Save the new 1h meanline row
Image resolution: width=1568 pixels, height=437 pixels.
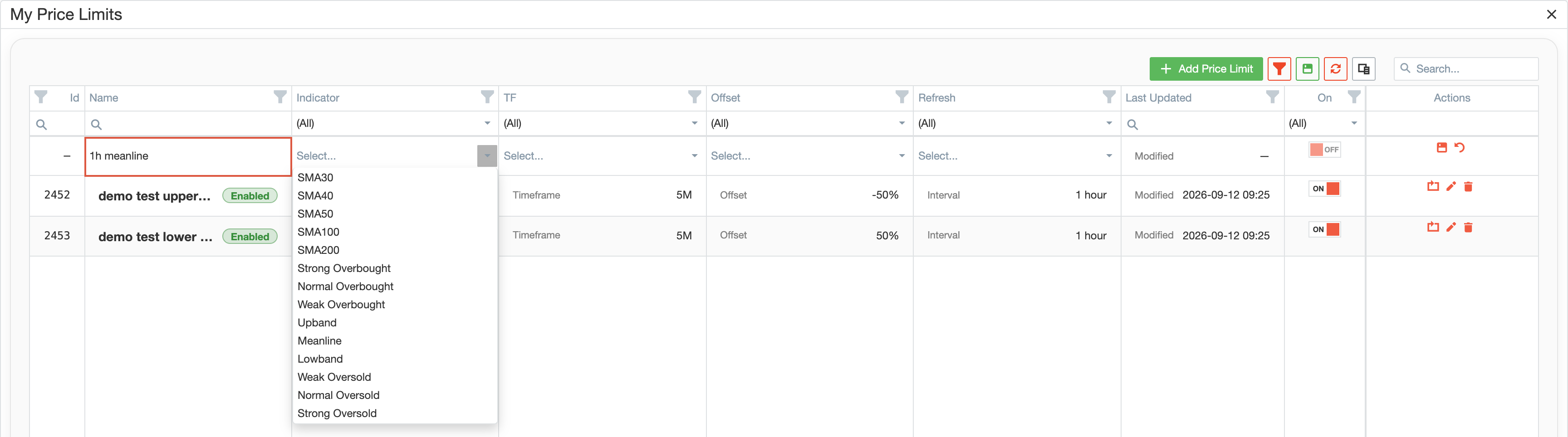click(1441, 148)
